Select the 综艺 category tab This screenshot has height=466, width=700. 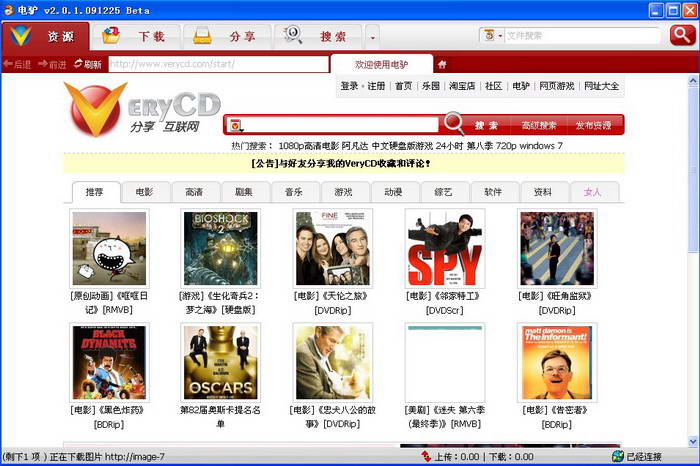pos(443,192)
